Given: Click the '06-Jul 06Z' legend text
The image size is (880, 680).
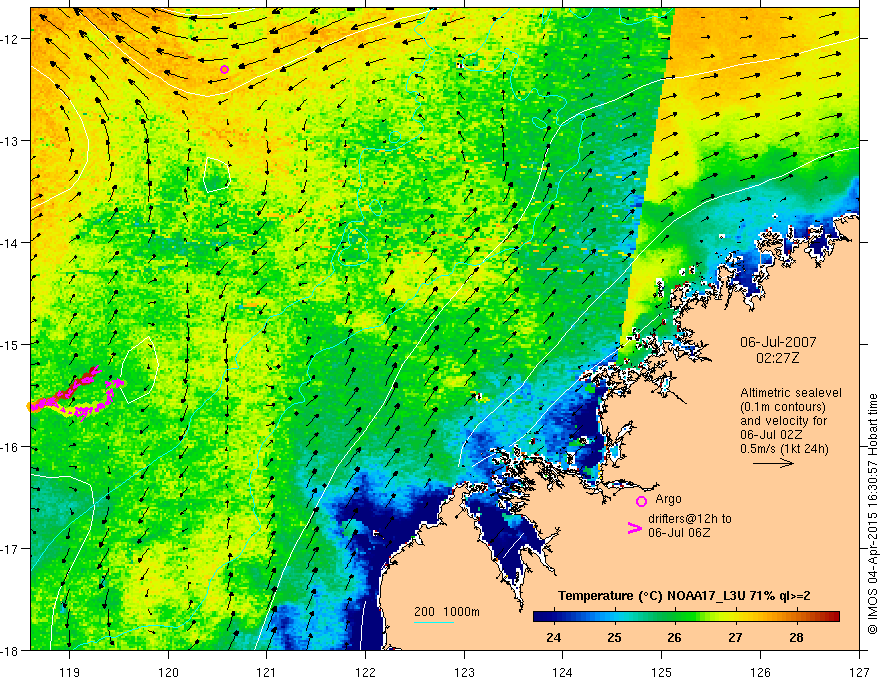Looking at the screenshot, I should coord(679,532).
